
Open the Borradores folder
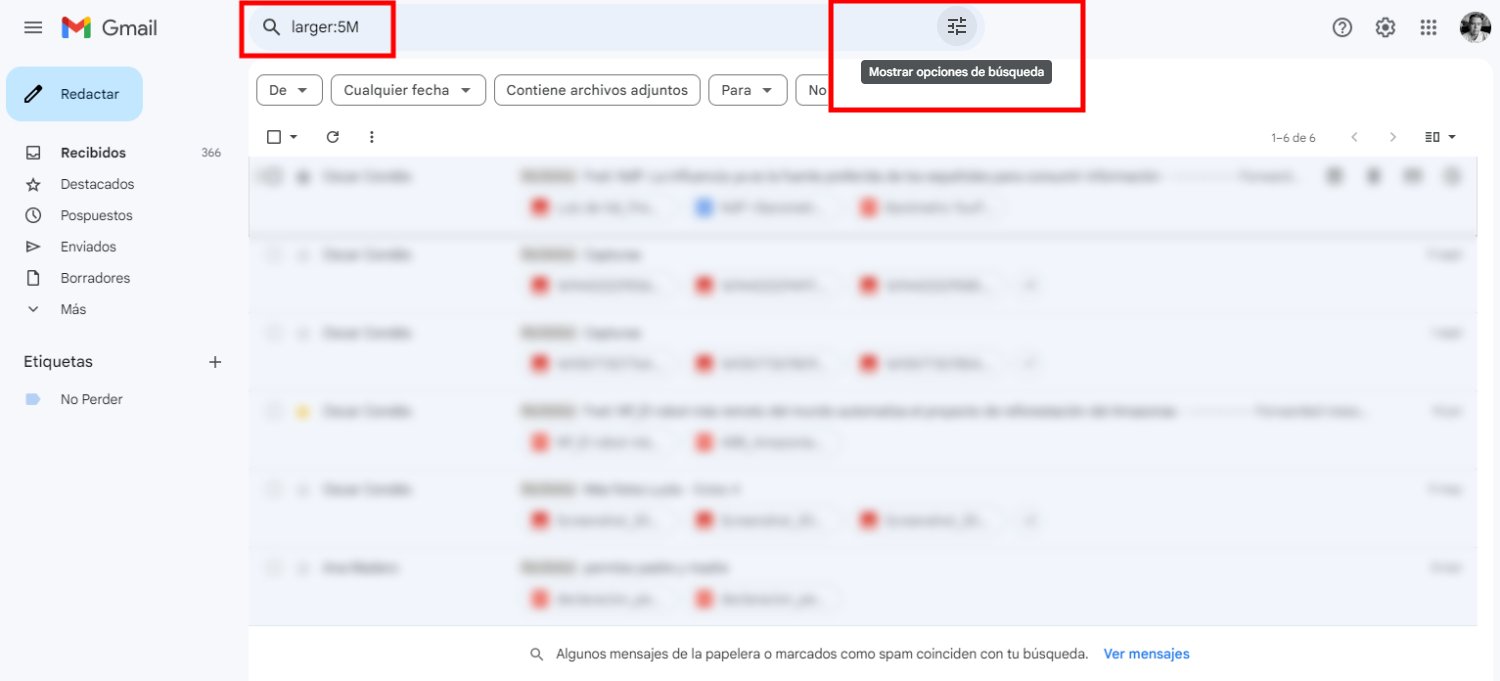click(x=95, y=278)
